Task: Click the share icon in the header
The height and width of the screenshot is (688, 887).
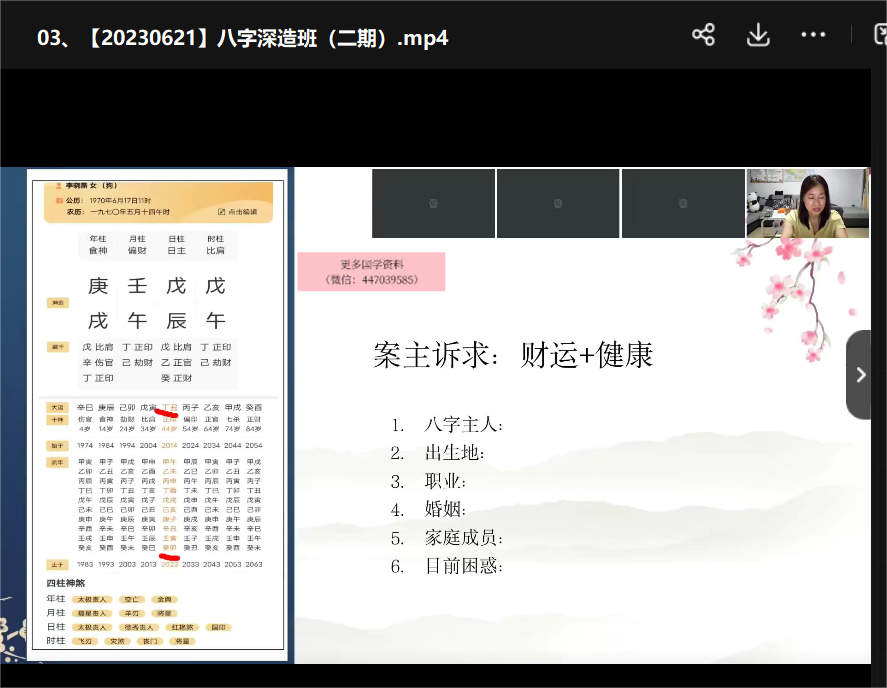Action: coord(703,35)
